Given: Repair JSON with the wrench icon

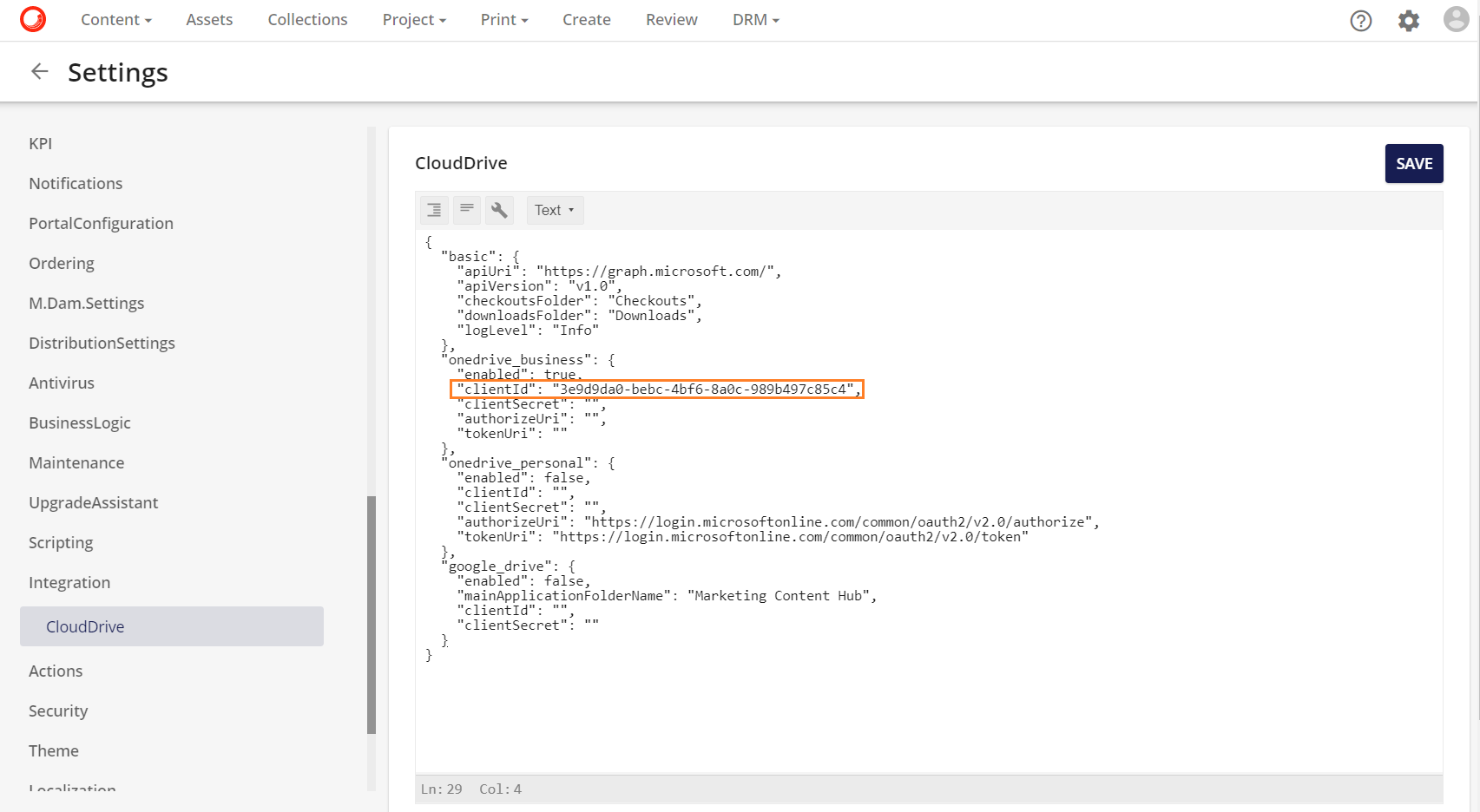Looking at the screenshot, I should [499, 210].
